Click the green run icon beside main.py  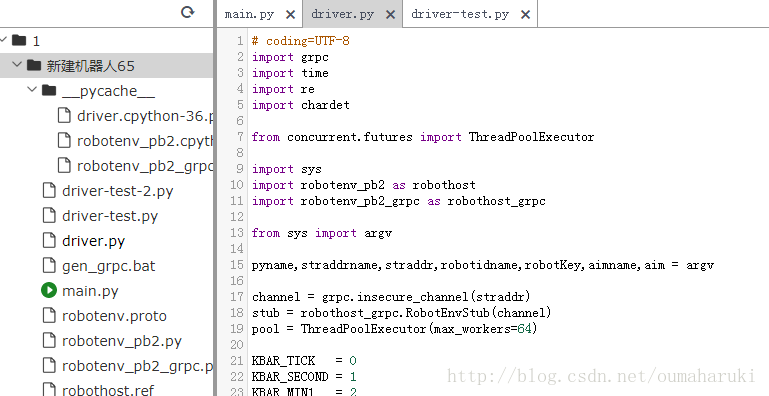click(49, 290)
